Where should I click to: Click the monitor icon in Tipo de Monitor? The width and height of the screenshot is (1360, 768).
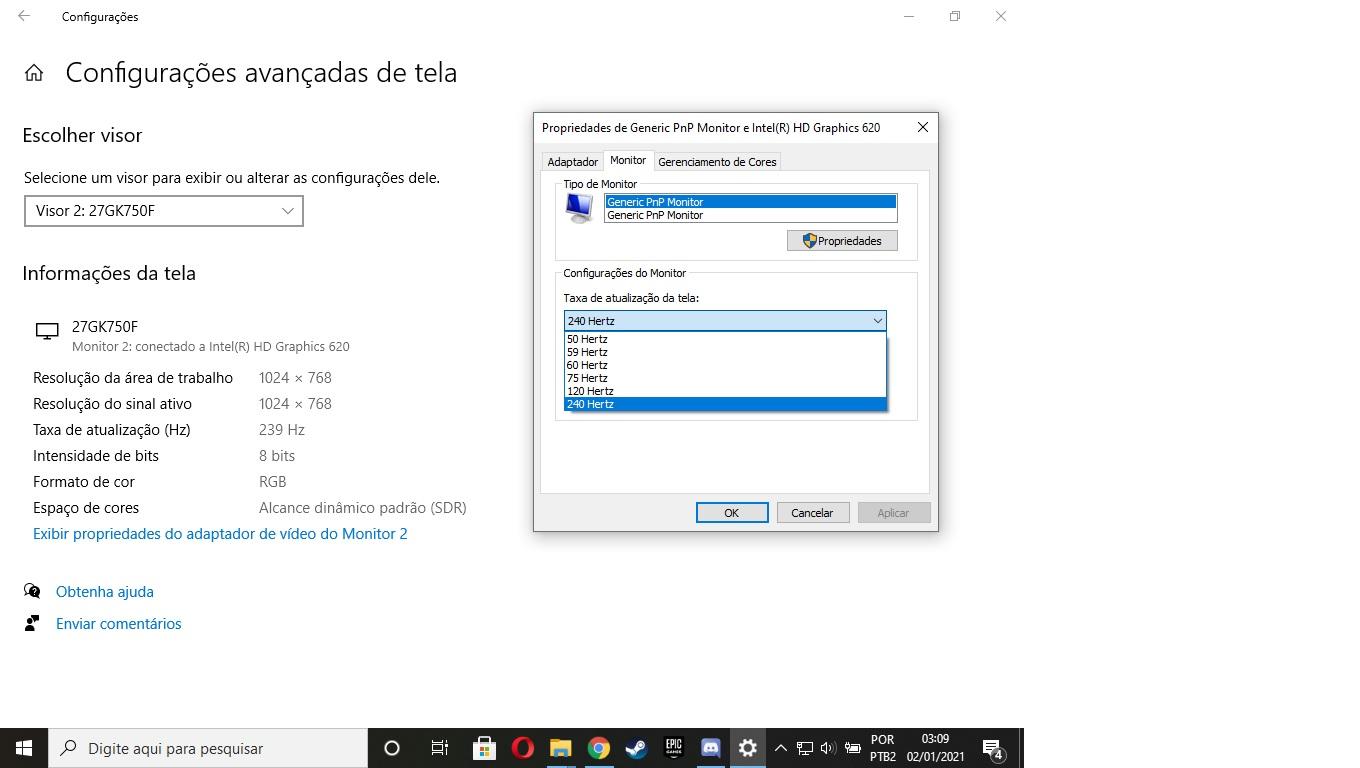pos(579,208)
